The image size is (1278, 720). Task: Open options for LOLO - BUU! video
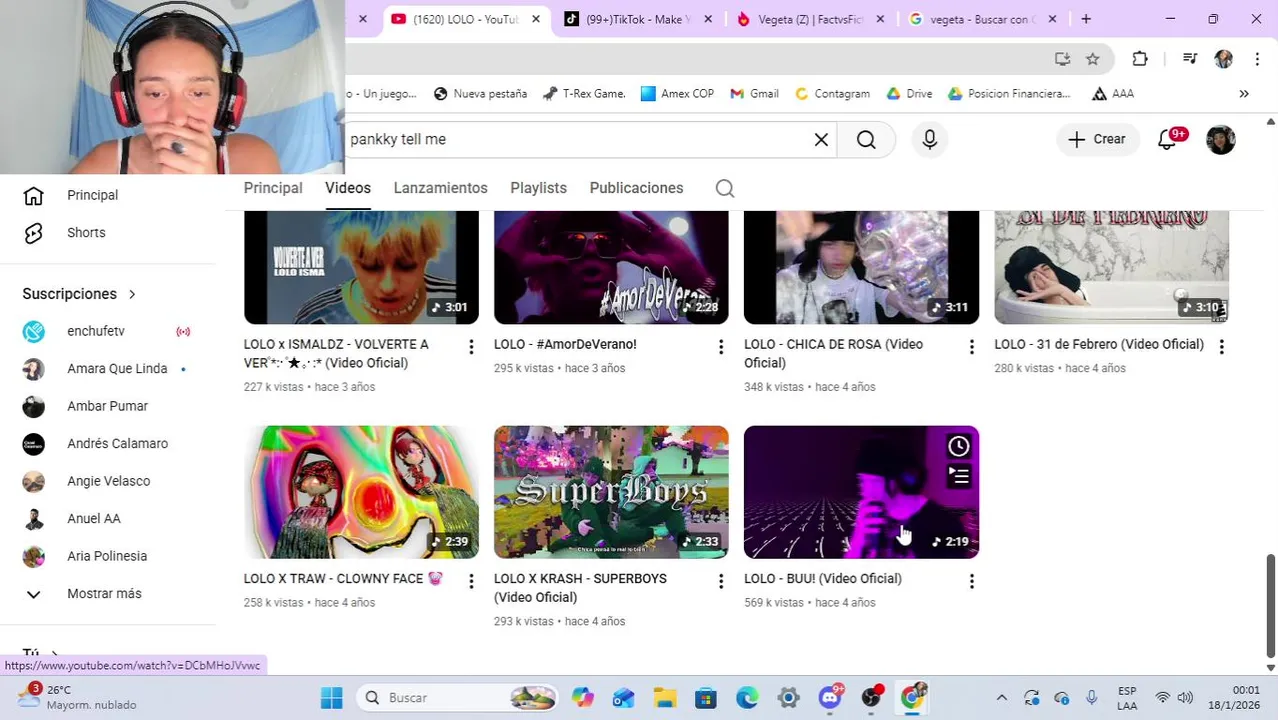(971, 581)
